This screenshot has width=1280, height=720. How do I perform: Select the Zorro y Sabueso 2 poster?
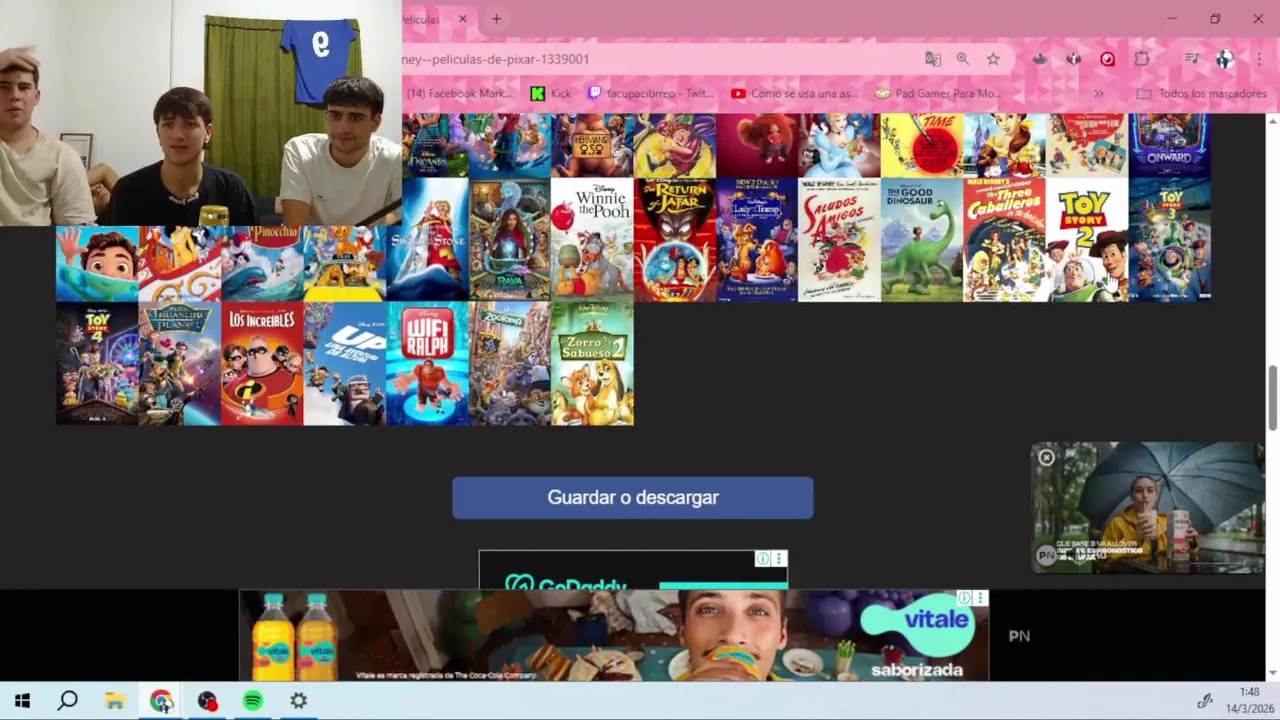tap(592, 364)
